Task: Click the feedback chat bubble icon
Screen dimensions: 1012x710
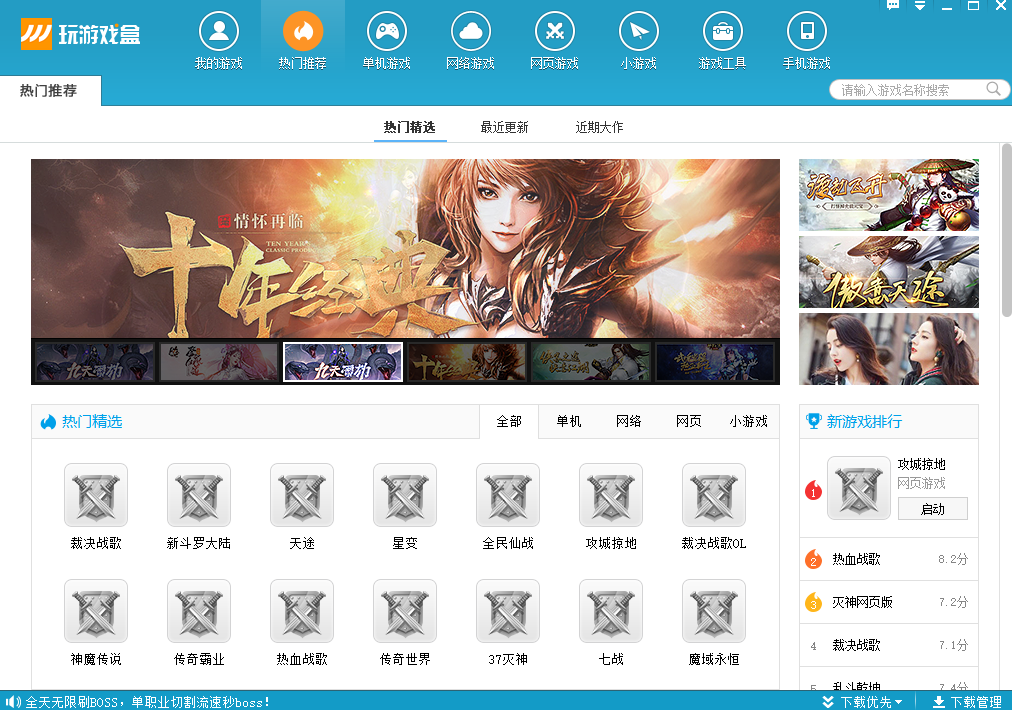Action: pos(893,6)
